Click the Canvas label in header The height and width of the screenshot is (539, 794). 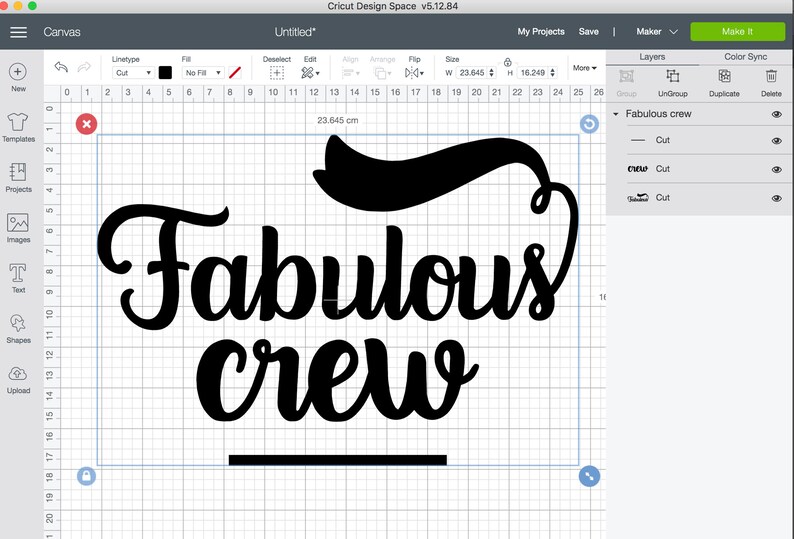click(x=62, y=32)
